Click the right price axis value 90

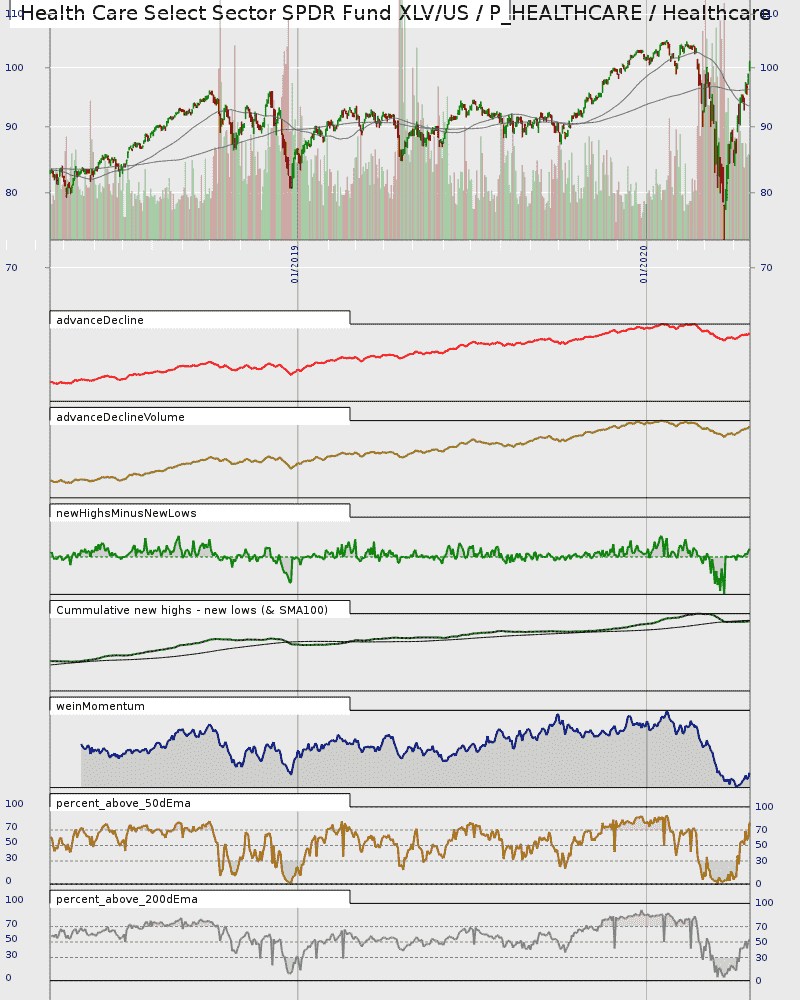pyautogui.click(x=766, y=127)
